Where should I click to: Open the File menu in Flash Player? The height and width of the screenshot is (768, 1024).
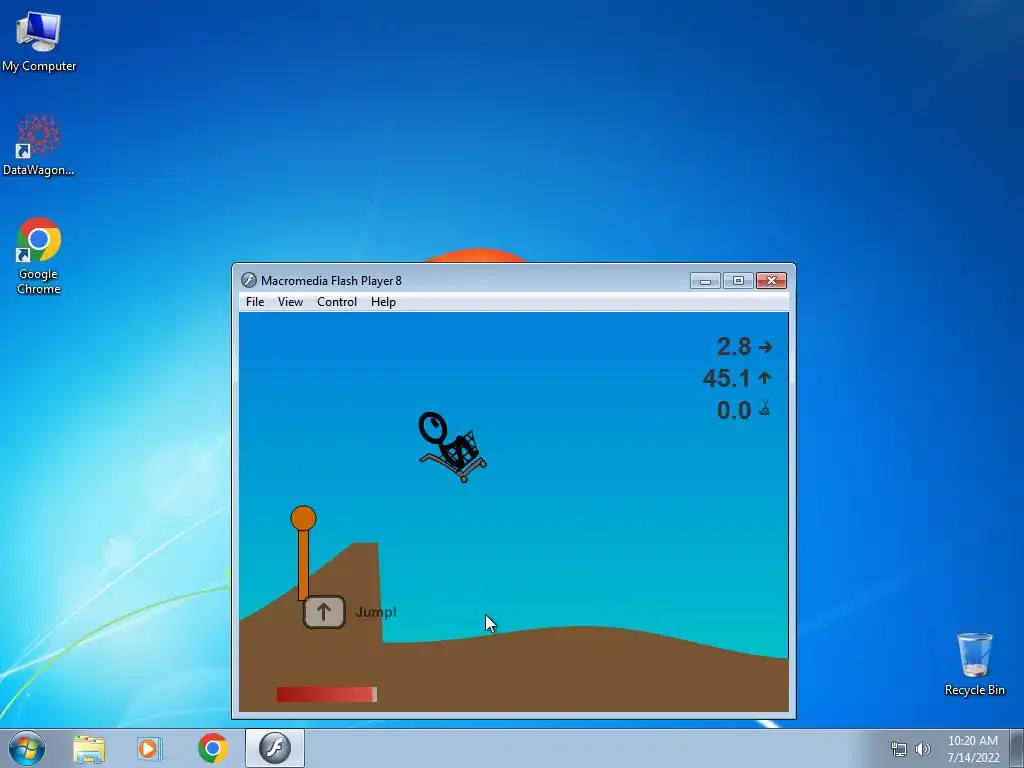point(255,302)
